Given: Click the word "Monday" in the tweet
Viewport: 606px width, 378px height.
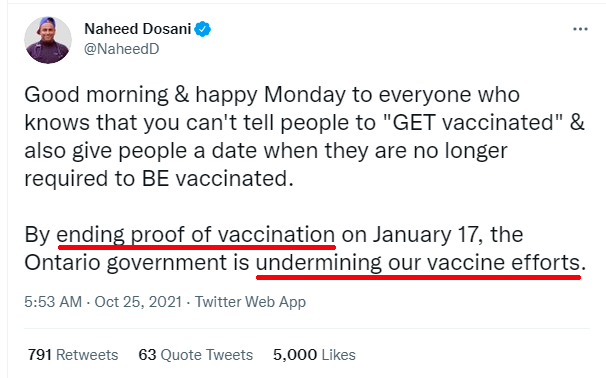Looking at the screenshot, I should [x=305, y=95].
